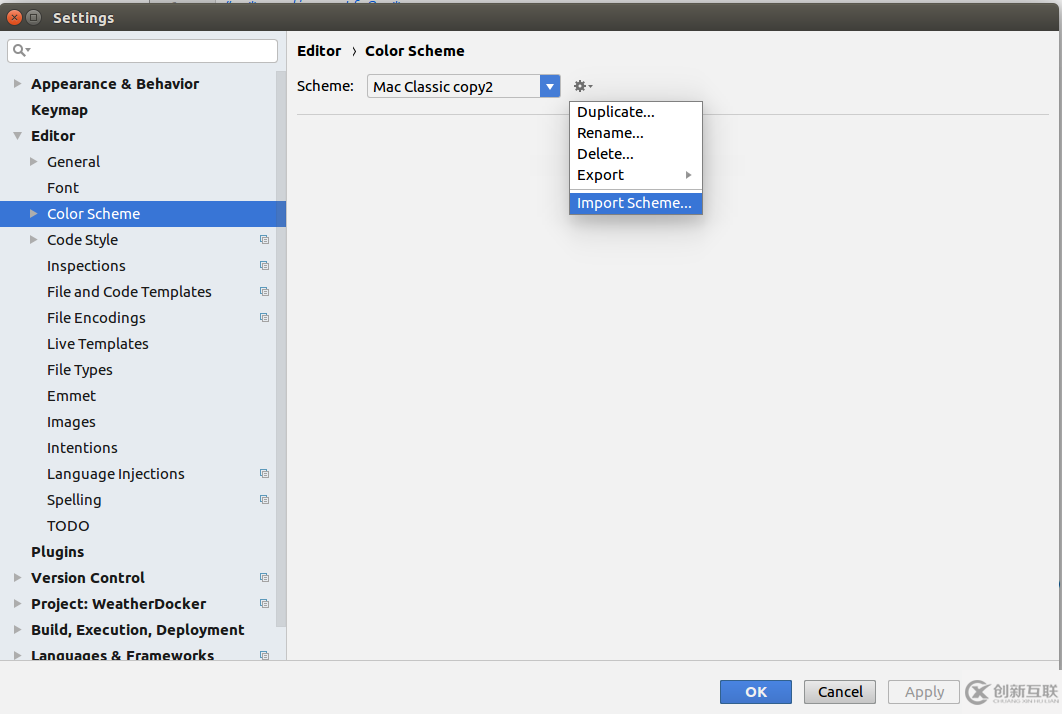Screen dimensions: 1062x714
Task: Click the window maximize button in title bar
Action: pos(33,18)
